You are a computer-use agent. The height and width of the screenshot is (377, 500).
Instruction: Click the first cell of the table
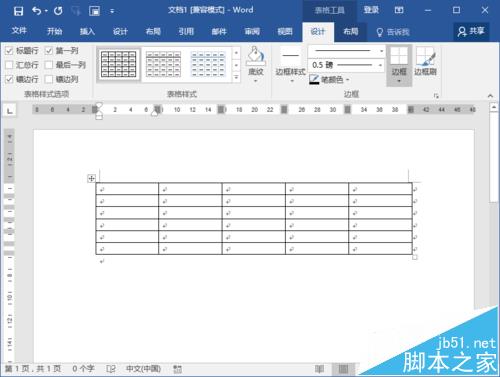coord(127,189)
